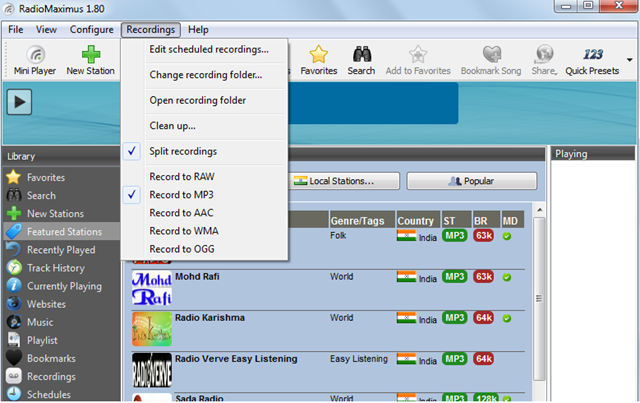The image size is (640, 403).
Task: Click Radio Verve Easy Listening logo
Action: click(x=152, y=370)
